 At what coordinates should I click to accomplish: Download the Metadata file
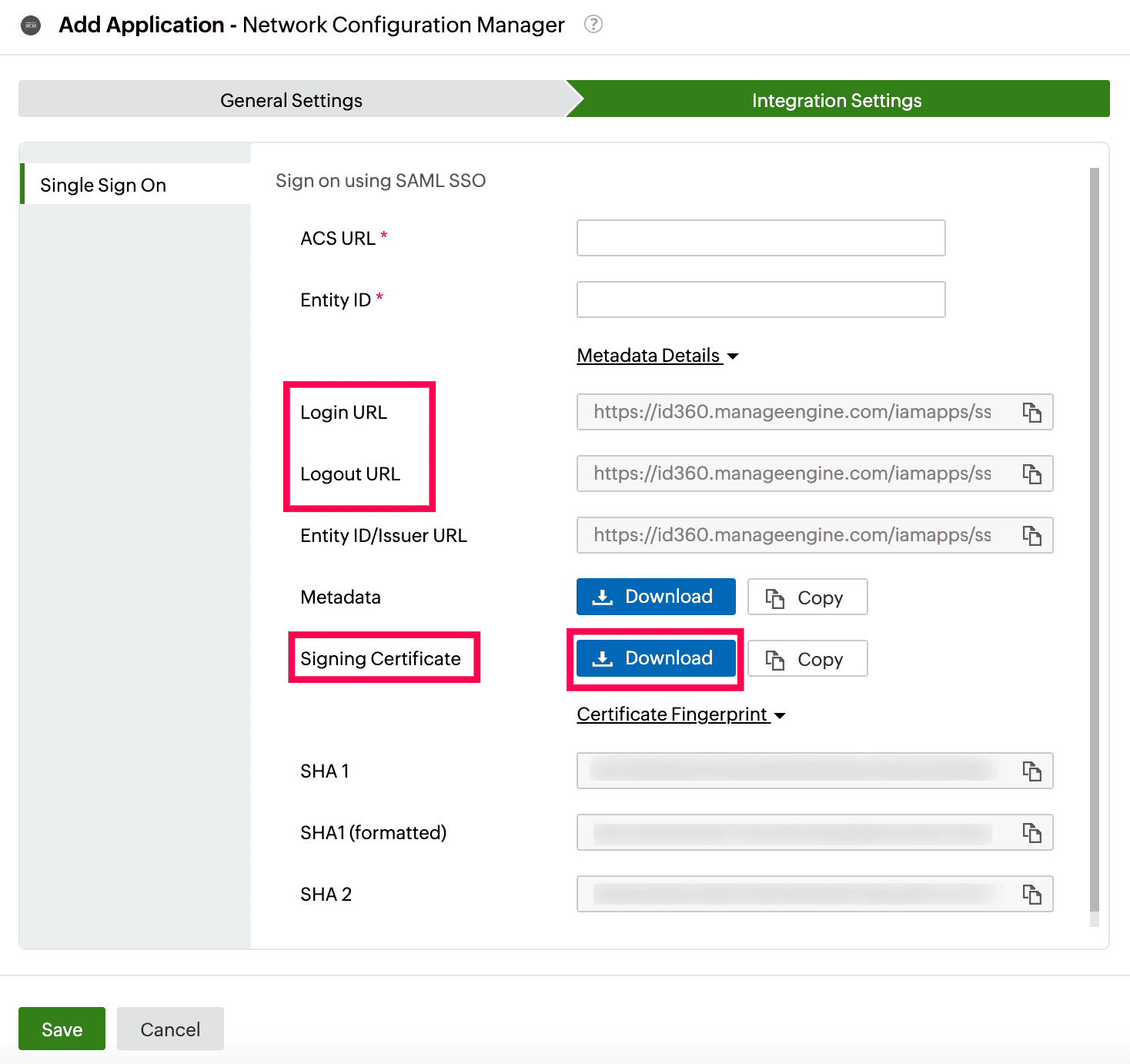coord(656,597)
